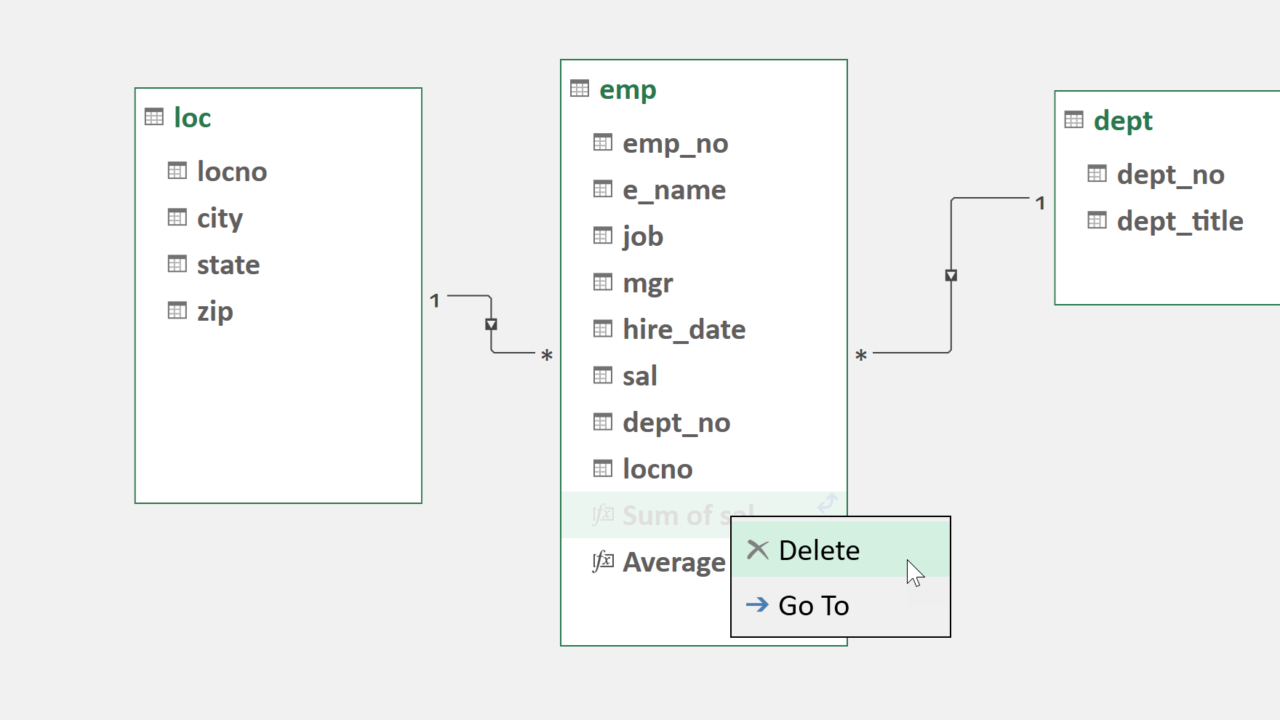Image resolution: width=1280 pixels, height=720 pixels.
Task: Choose Delete from the context menu
Action: [x=818, y=550]
